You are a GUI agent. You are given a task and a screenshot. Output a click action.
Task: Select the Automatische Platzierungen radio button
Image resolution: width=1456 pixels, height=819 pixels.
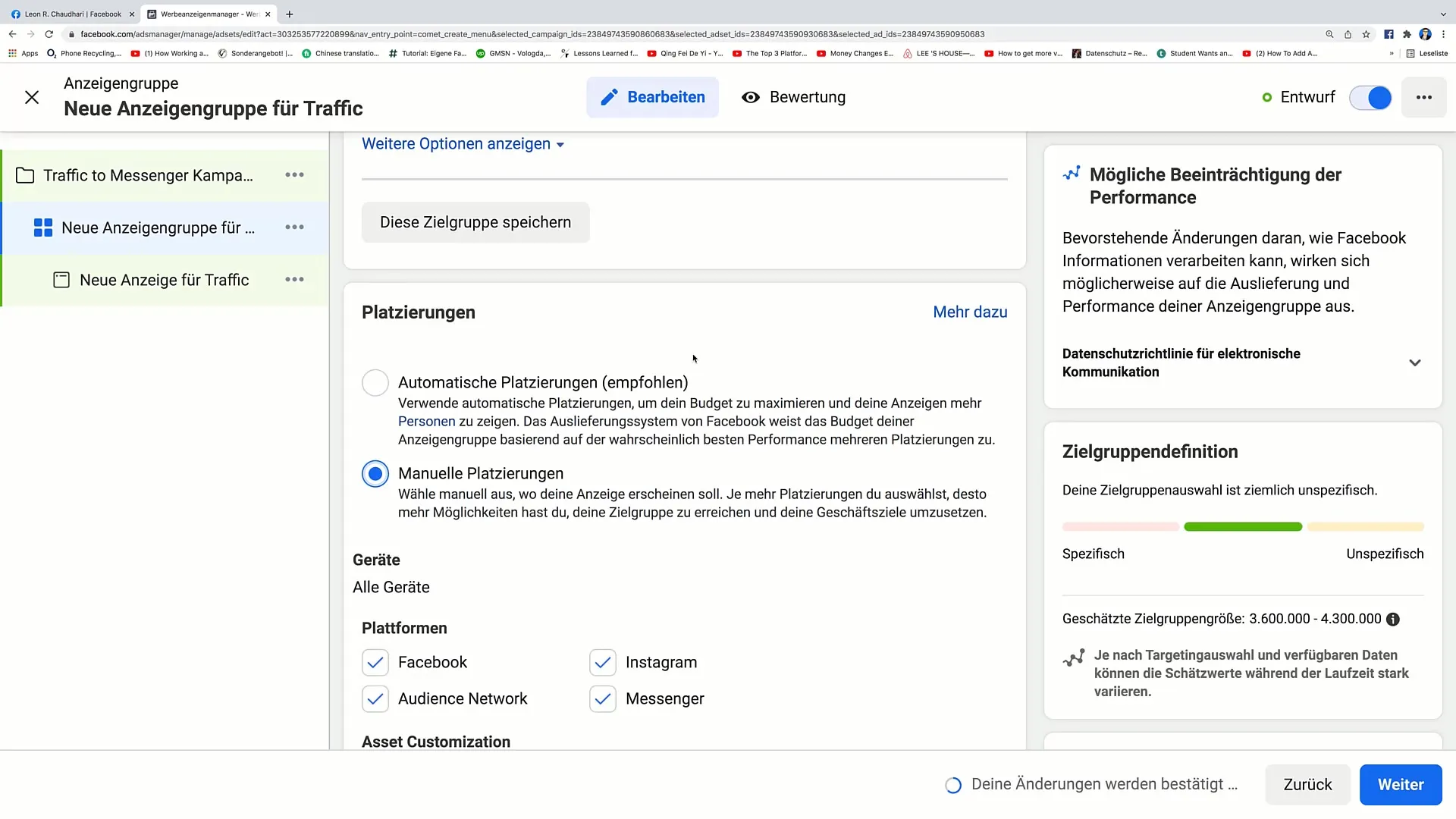[375, 382]
